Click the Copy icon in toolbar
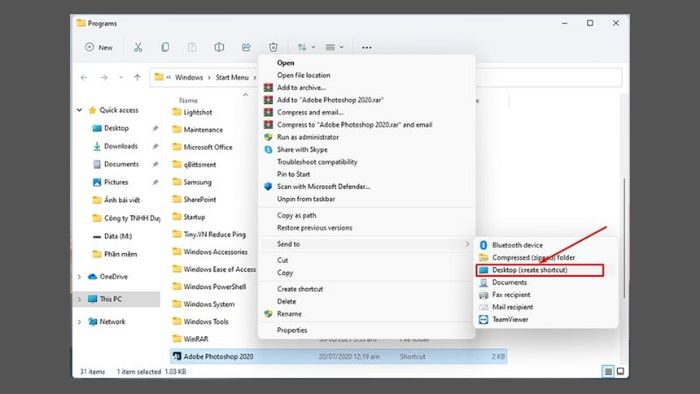The width and height of the screenshot is (700, 394). (x=165, y=47)
